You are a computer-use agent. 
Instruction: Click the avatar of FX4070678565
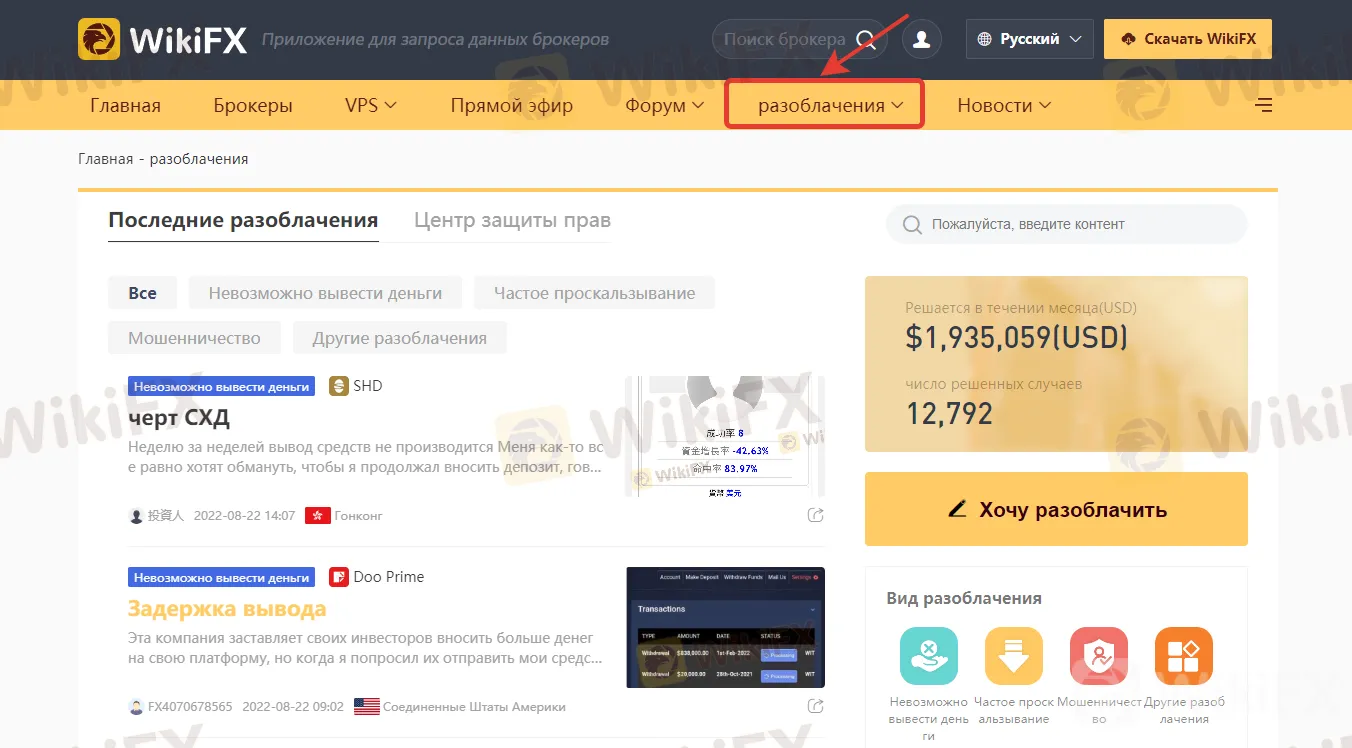coord(137,707)
